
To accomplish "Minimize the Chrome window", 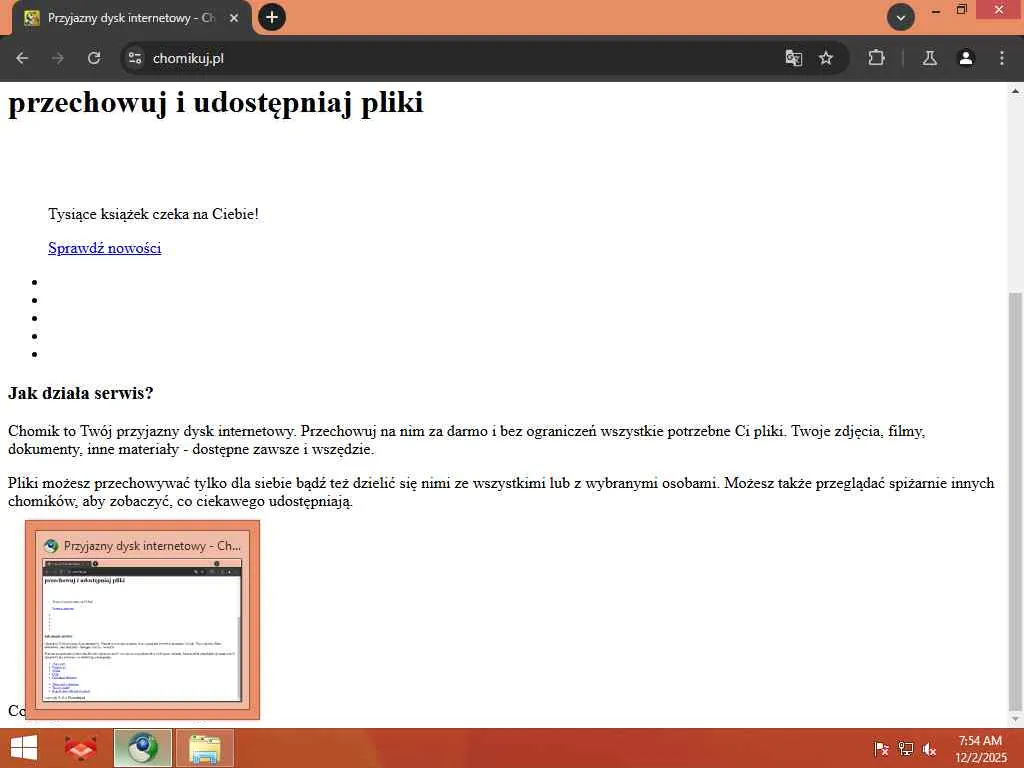I will point(936,11).
